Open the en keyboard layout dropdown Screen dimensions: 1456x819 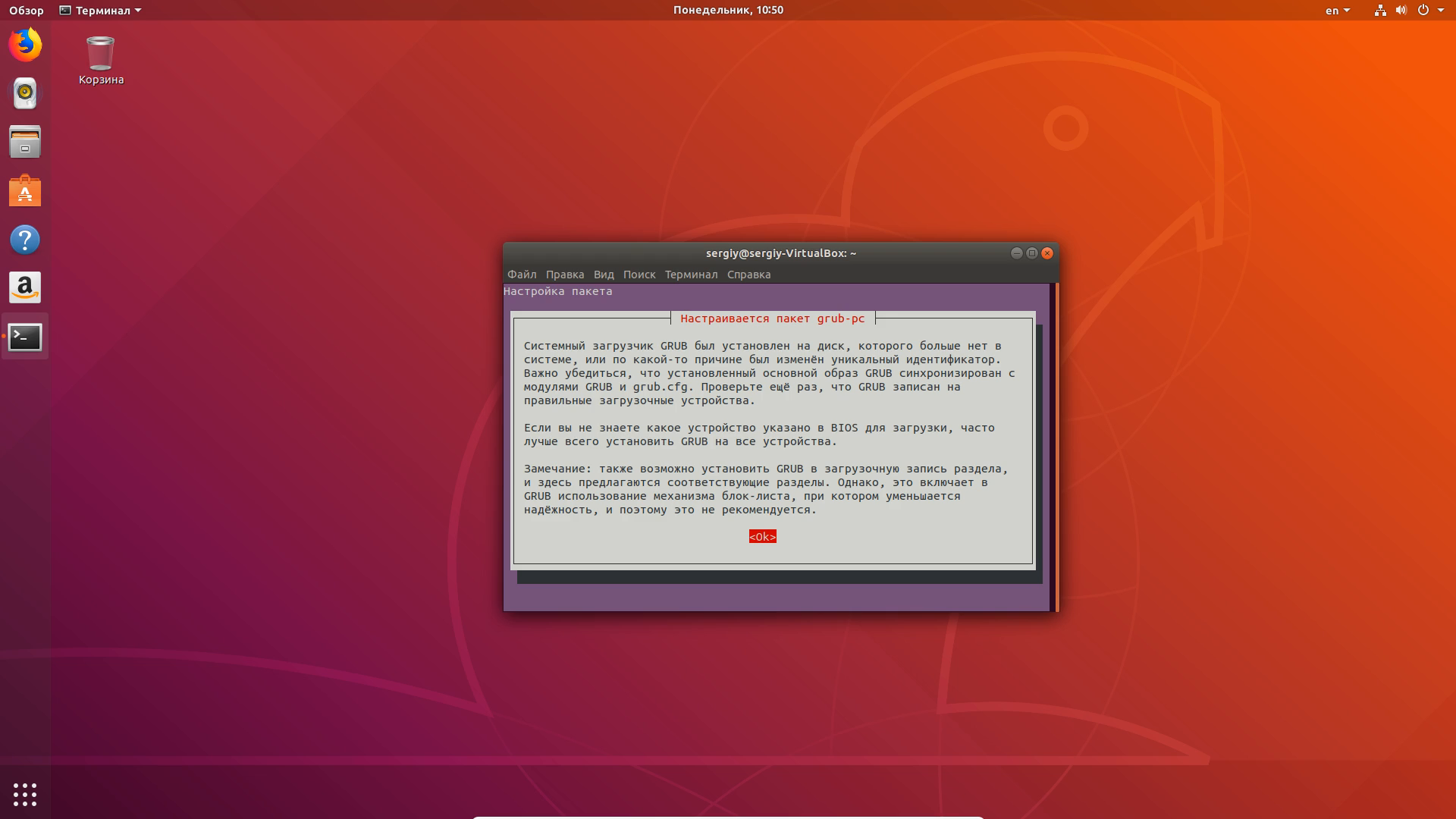coord(1338,11)
